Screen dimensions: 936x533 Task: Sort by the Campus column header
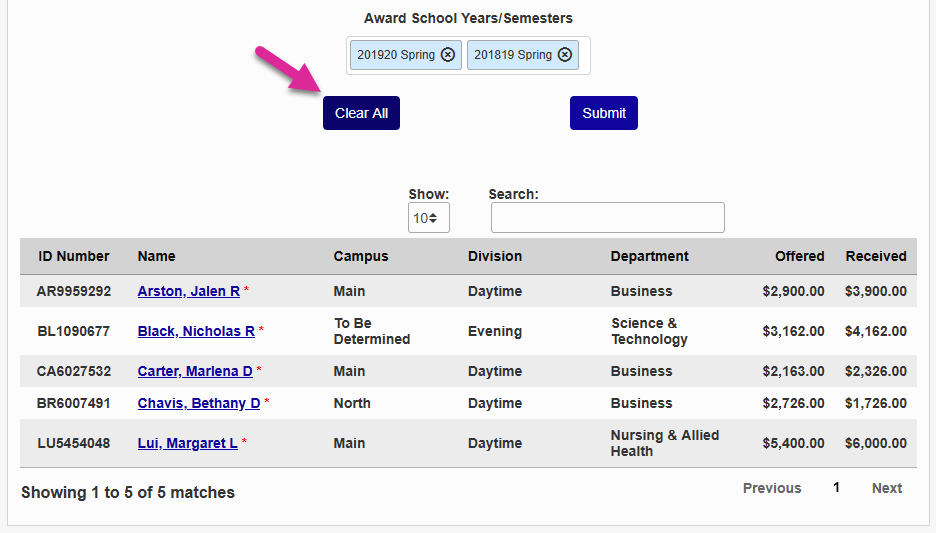(x=361, y=256)
